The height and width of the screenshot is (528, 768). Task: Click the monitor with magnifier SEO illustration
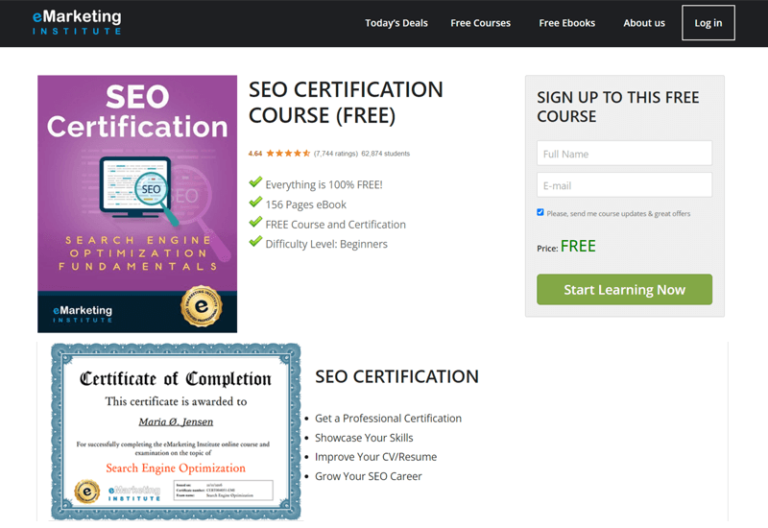140,190
